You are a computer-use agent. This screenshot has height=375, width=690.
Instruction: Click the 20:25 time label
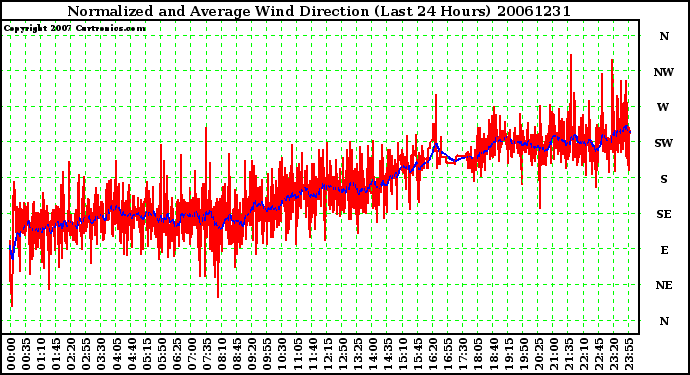coord(538,354)
